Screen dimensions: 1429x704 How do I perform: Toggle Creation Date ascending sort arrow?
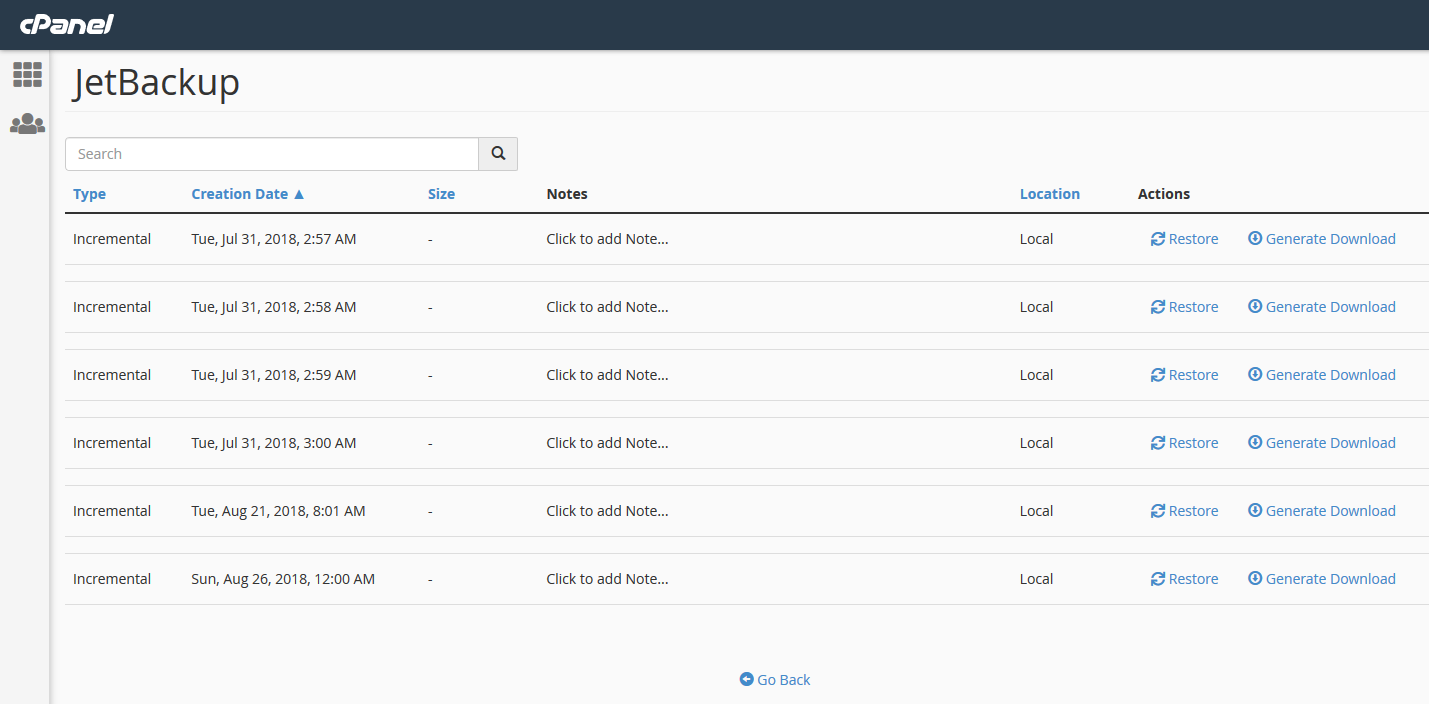click(x=298, y=194)
